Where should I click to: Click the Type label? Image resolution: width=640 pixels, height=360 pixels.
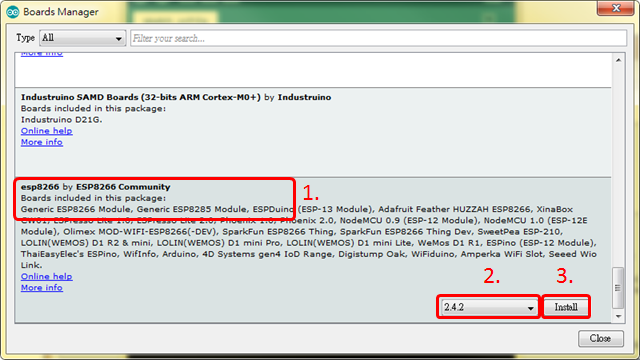pyautogui.click(x=25, y=38)
